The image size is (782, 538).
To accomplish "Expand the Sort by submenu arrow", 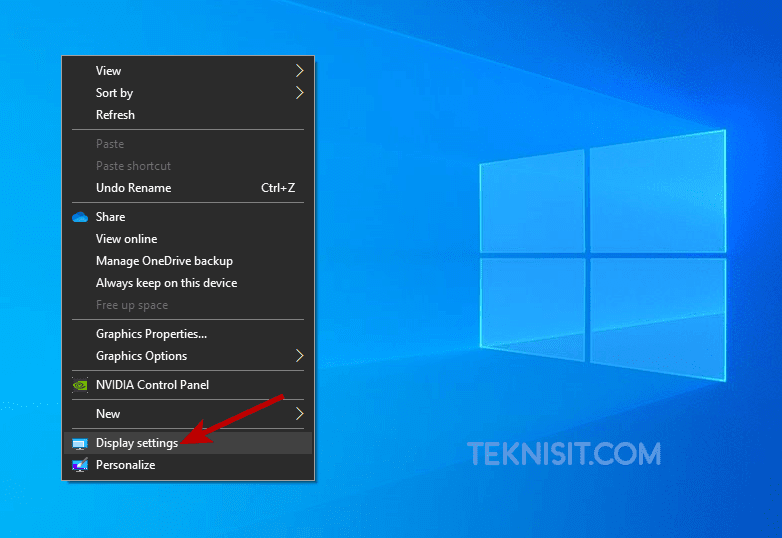I will click(299, 92).
